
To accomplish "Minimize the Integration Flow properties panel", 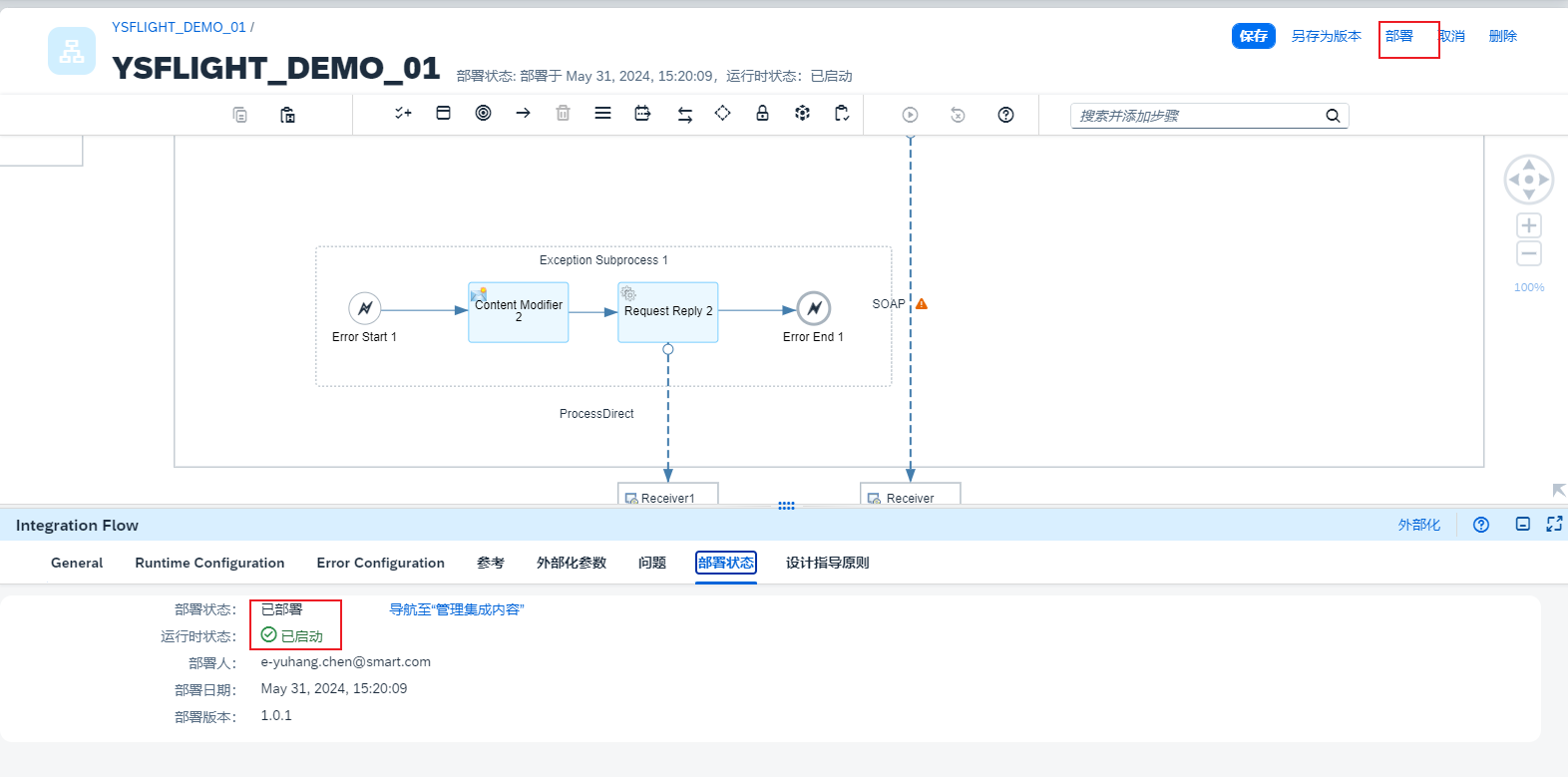I will point(1522,525).
